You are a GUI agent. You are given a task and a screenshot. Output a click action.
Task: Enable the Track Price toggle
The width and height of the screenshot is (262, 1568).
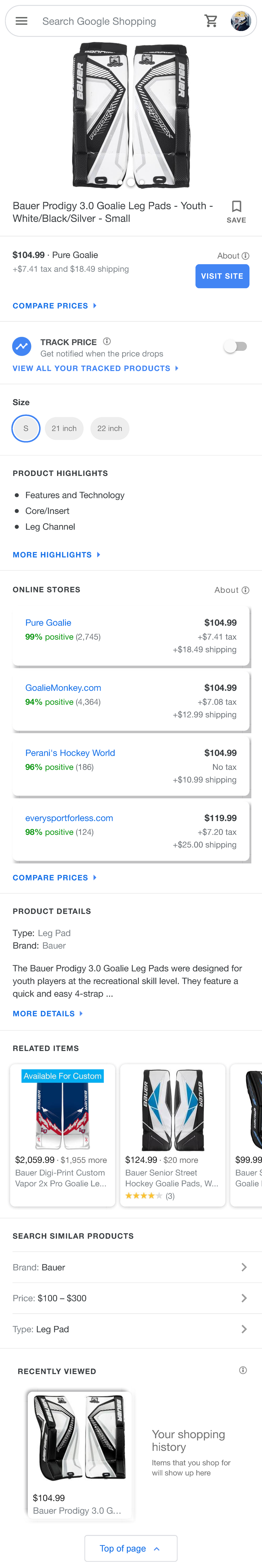pos(235,347)
